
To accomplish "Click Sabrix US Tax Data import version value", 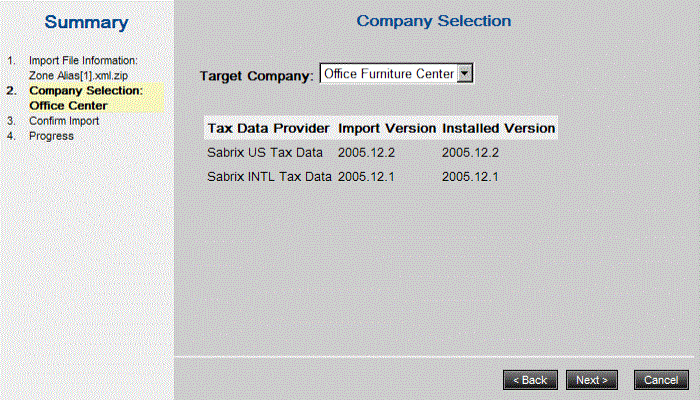I will [x=367, y=152].
